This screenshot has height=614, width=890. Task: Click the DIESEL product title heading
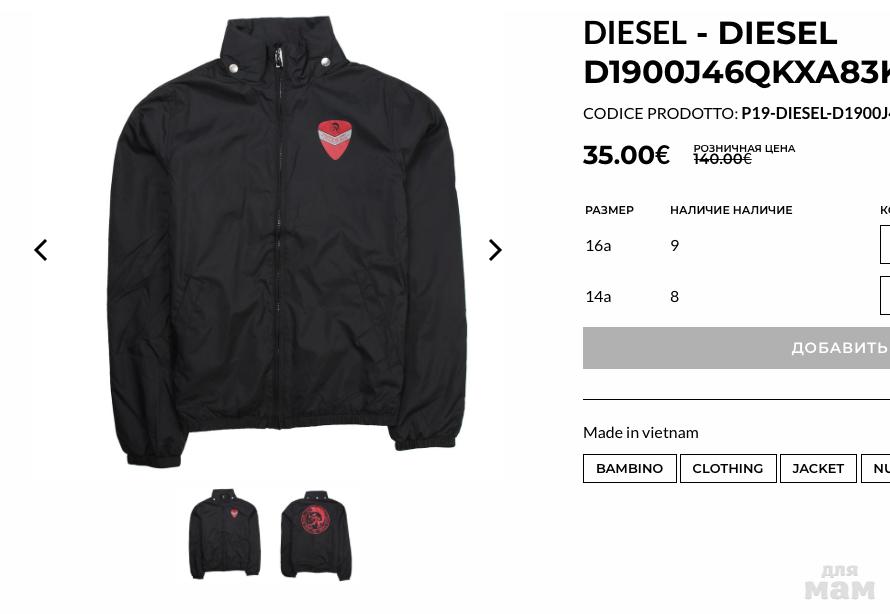736,52
